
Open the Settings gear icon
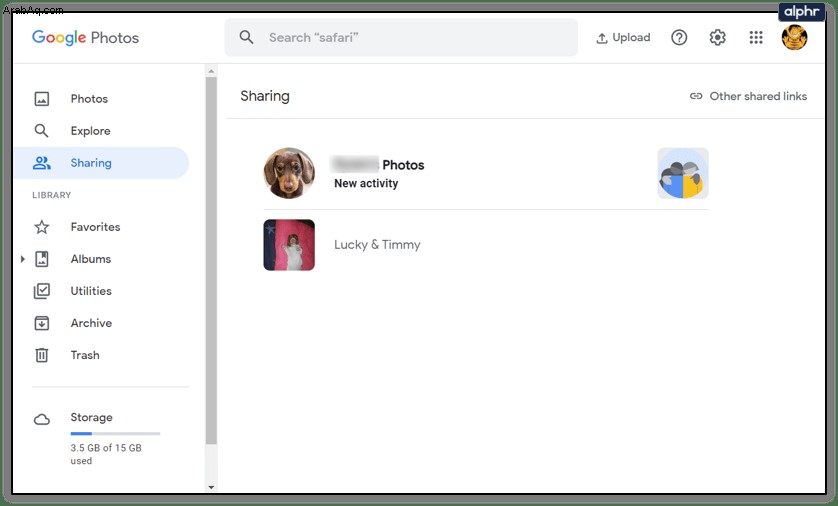[x=717, y=37]
